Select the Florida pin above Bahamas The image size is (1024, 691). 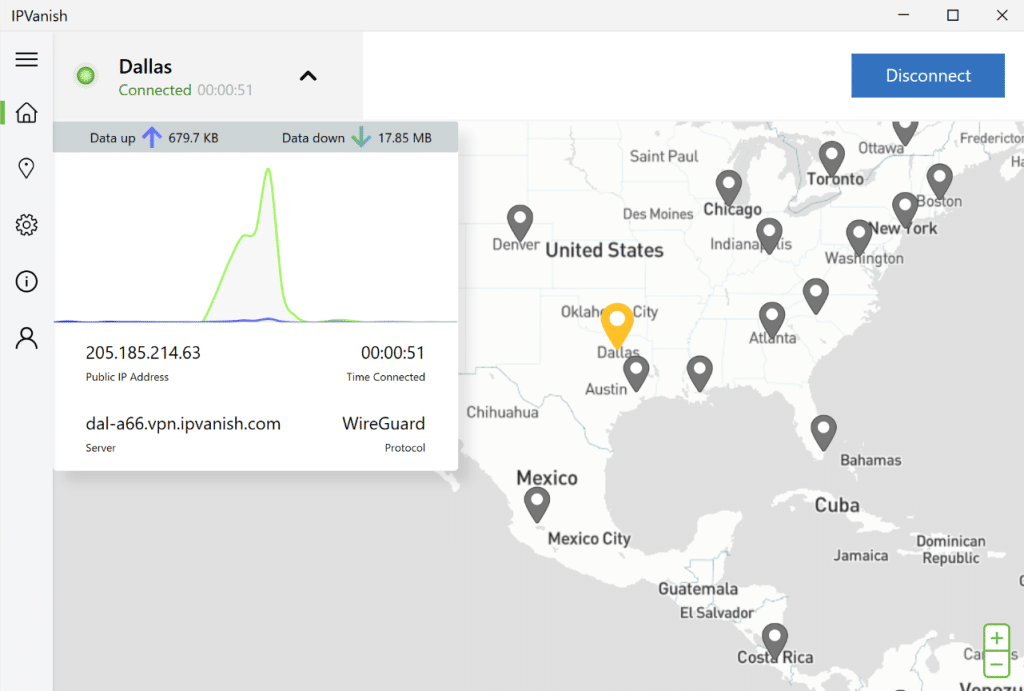coord(824,432)
